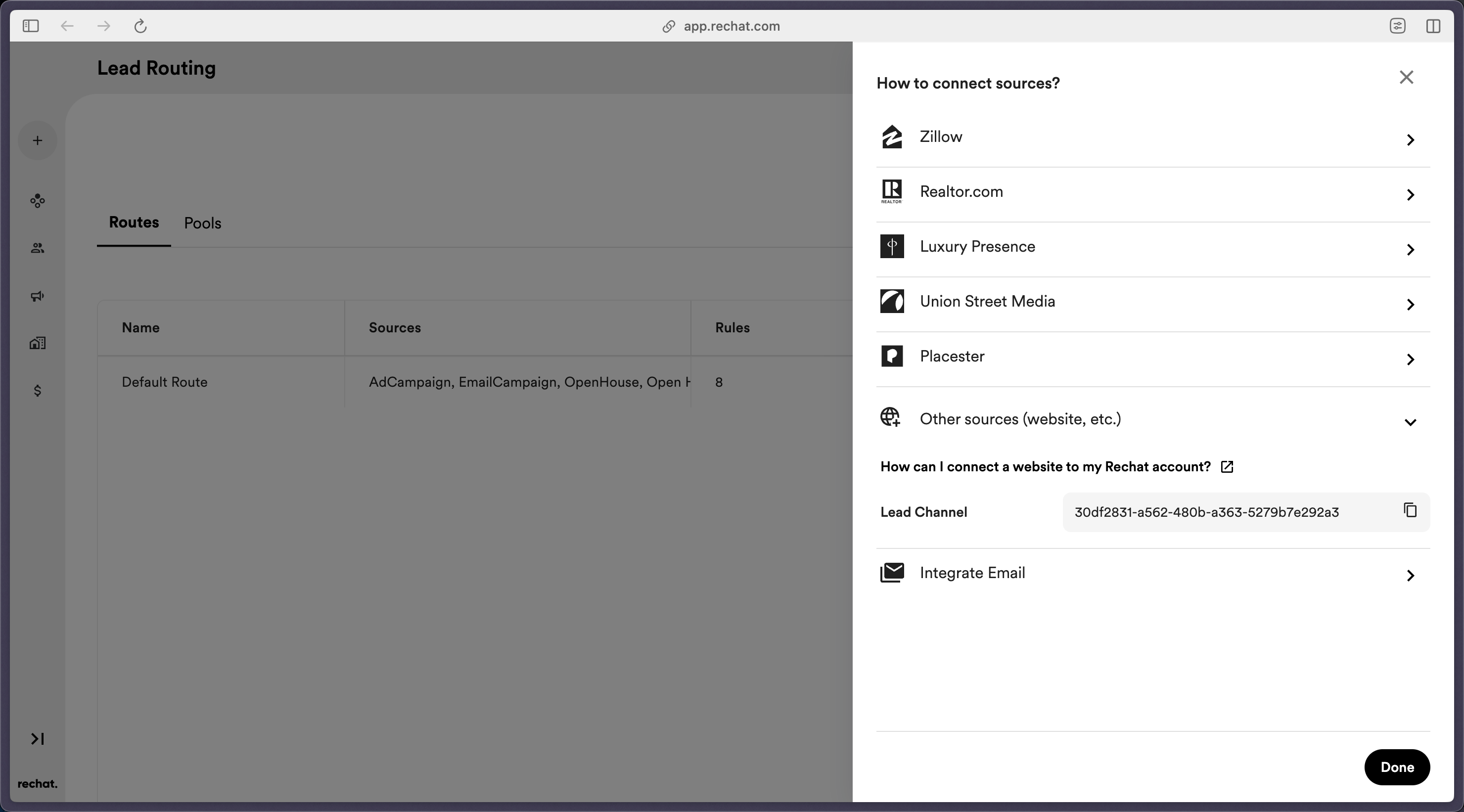Reload the page with refresh control
The image size is (1464, 812).
pyautogui.click(x=140, y=26)
